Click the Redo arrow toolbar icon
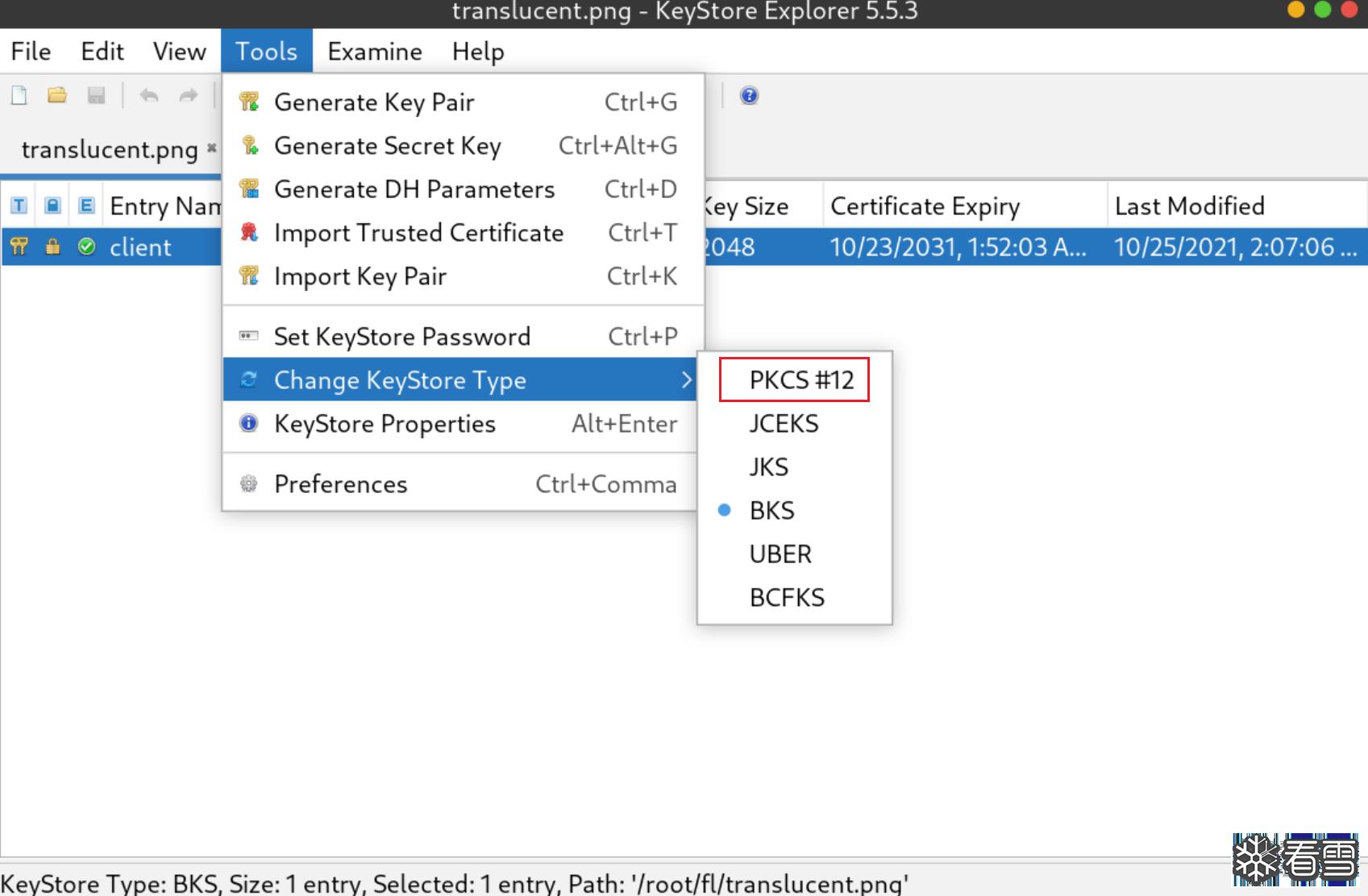 pos(189,96)
